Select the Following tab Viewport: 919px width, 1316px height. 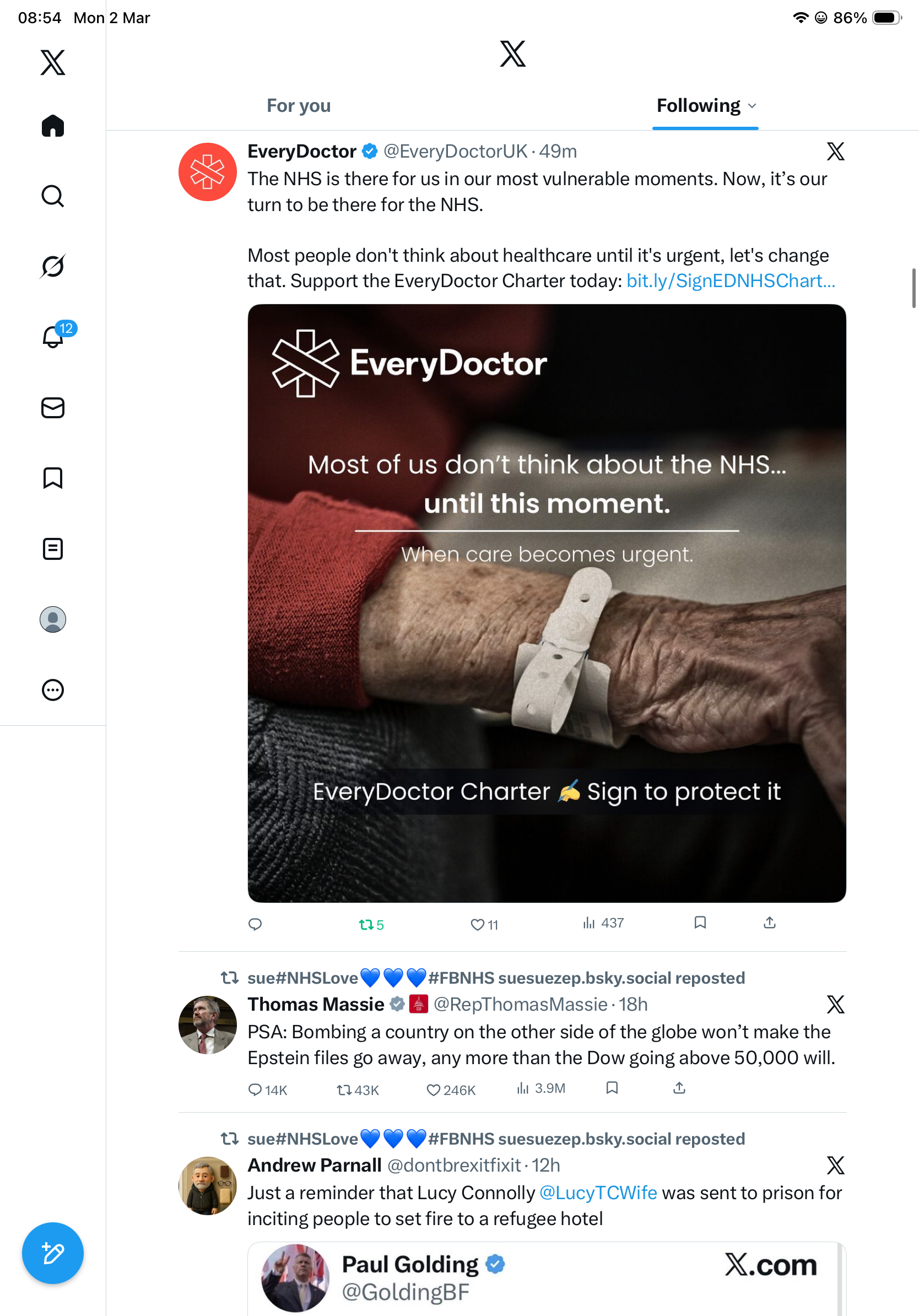click(x=699, y=105)
